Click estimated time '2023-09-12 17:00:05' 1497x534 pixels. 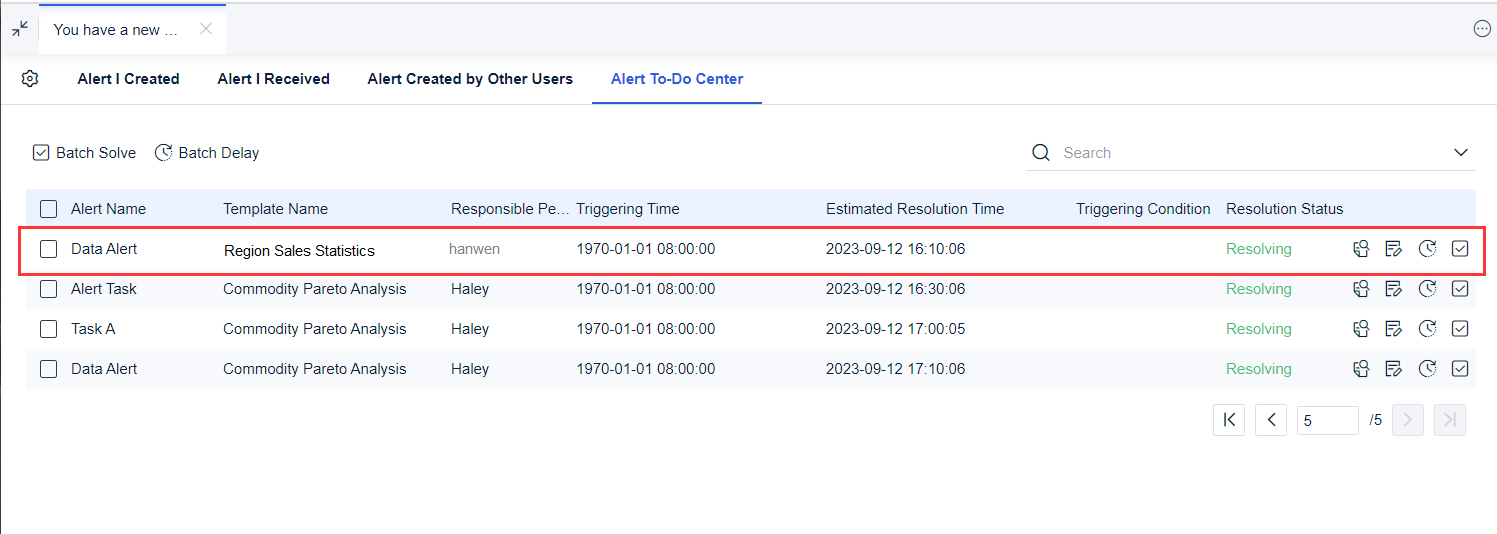tap(895, 329)
